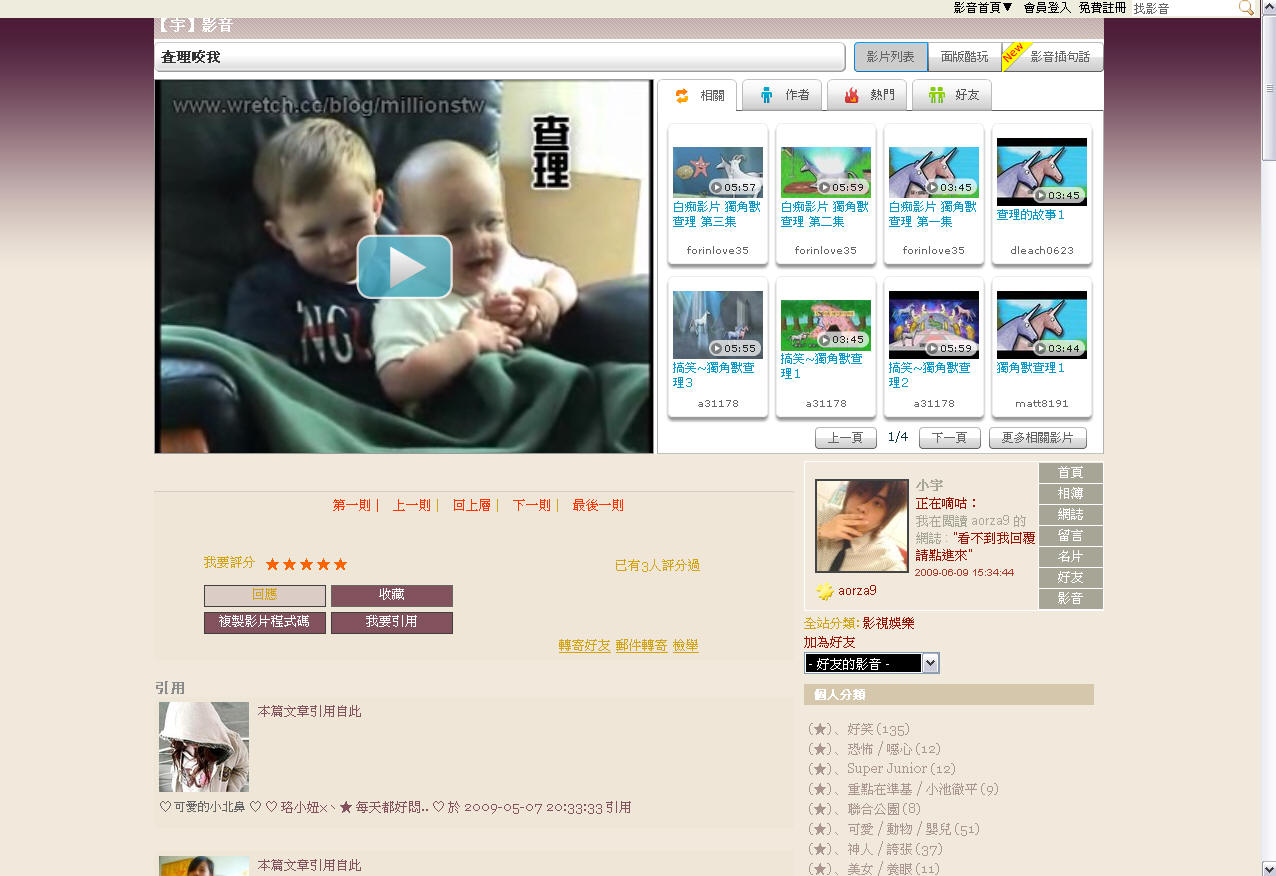
Task: Click 轉寄好友 link
Action: (x=584, y=646)
